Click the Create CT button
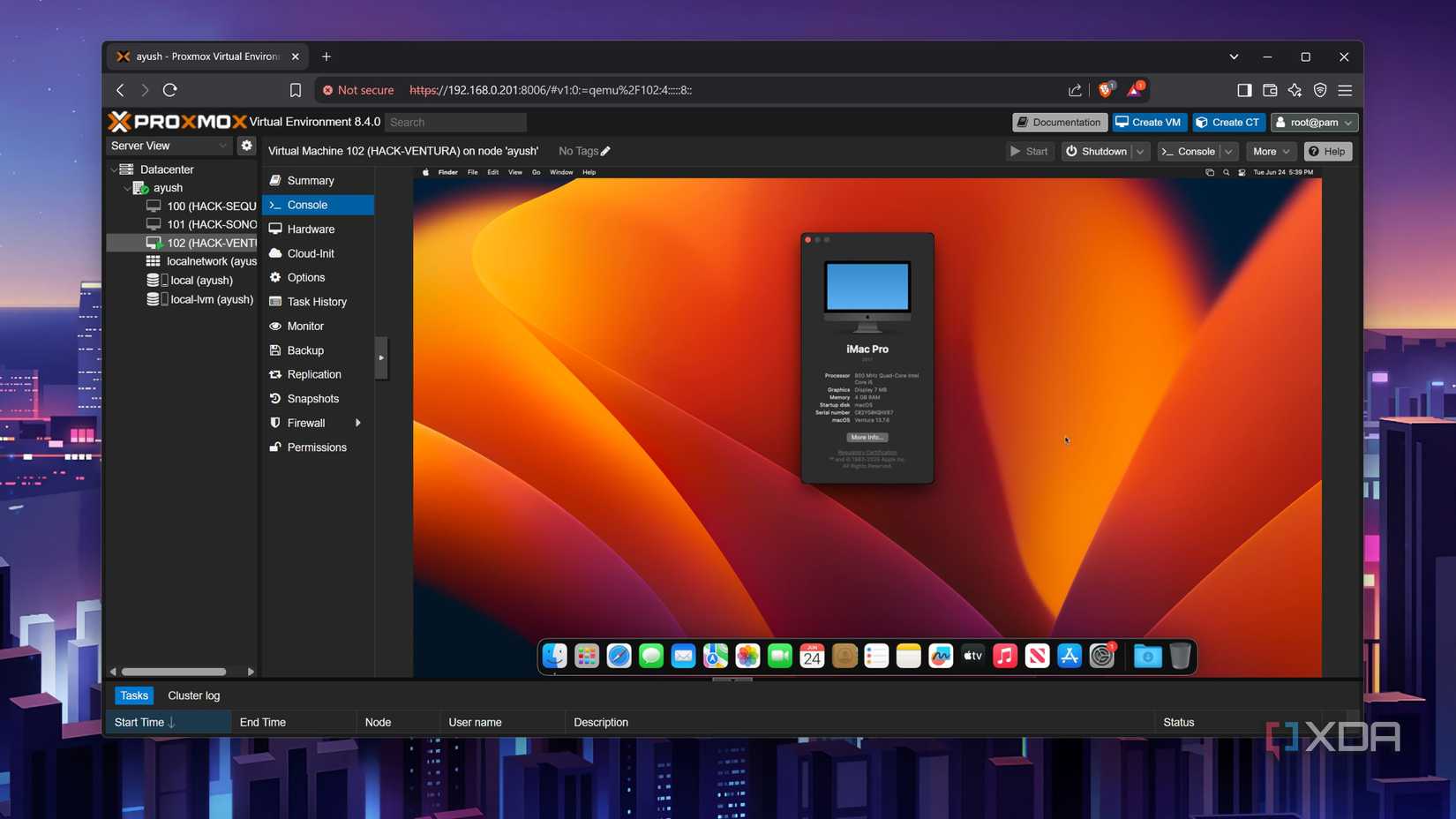Viewport: 1456px width, 819px height. tap(1227, 123)
